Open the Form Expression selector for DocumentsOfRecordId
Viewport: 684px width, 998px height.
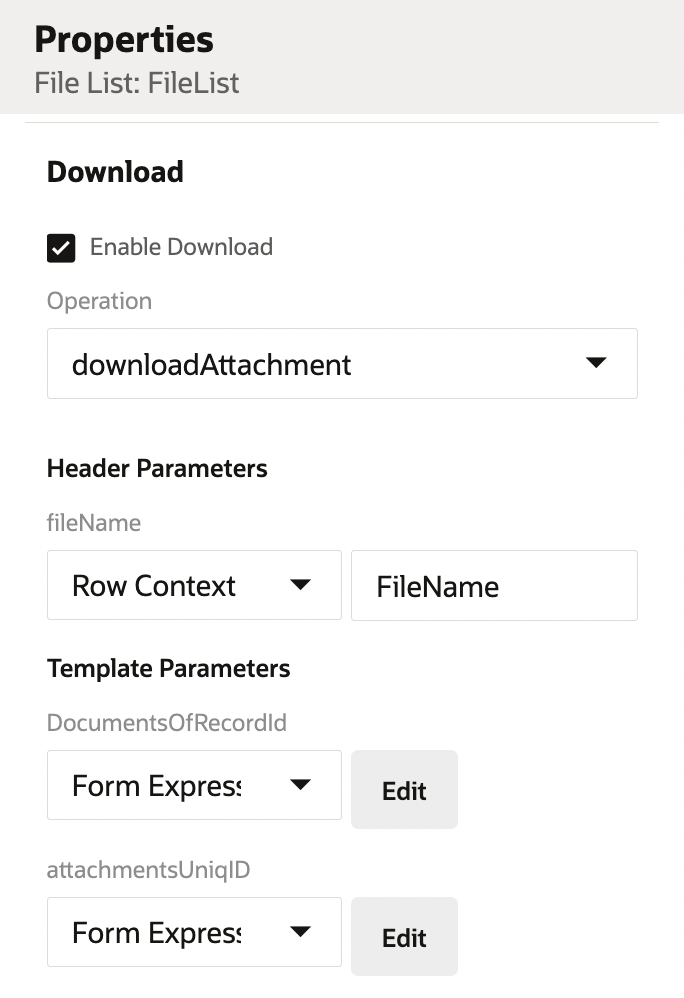click(194, 785)
